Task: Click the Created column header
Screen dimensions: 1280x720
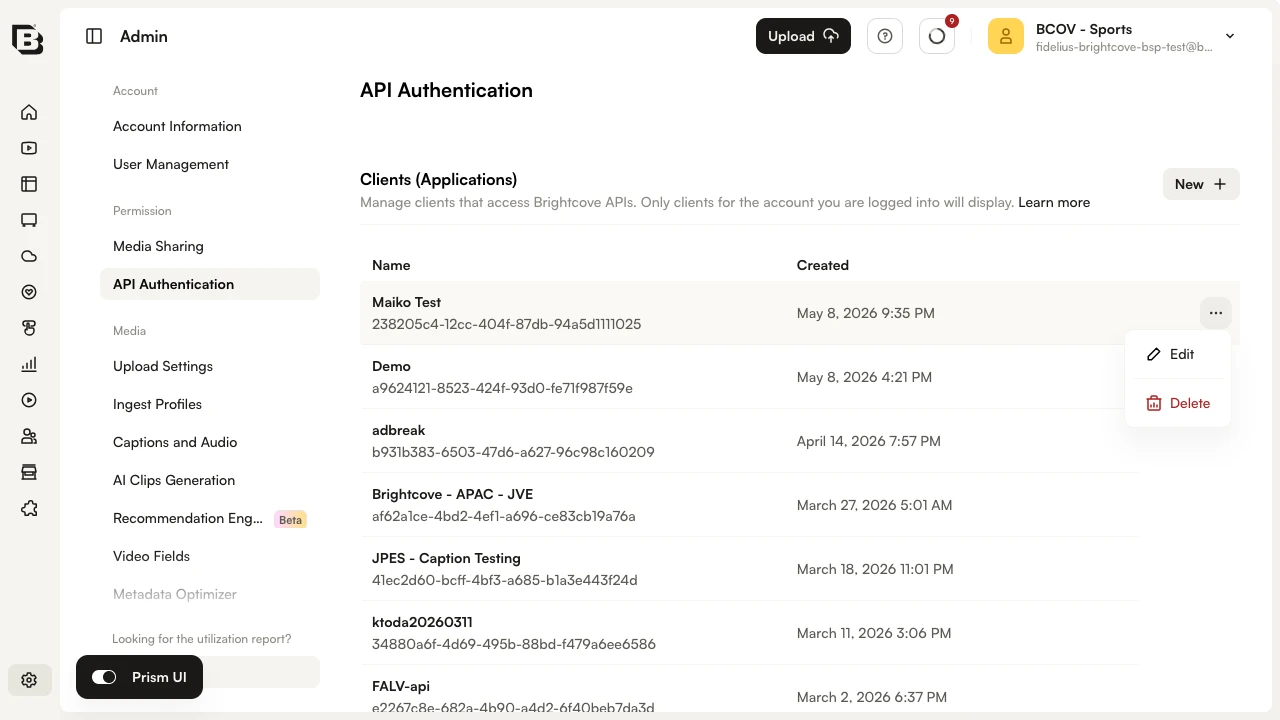Action: (x=823, y=265)
